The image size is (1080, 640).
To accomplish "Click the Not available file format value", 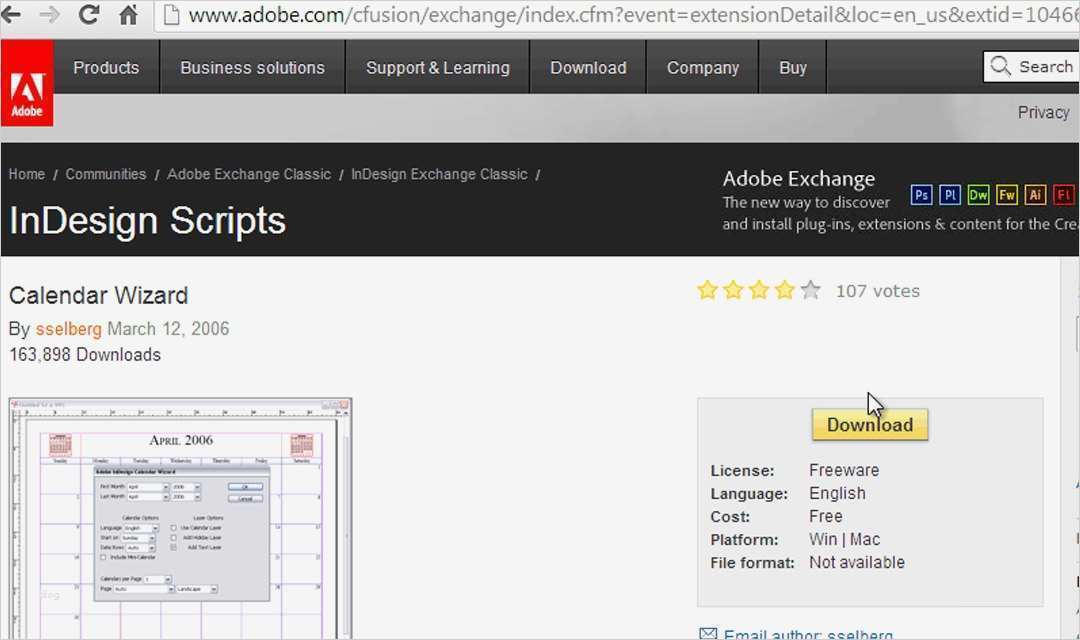I will pyautogui.click(x=857, y=562).
